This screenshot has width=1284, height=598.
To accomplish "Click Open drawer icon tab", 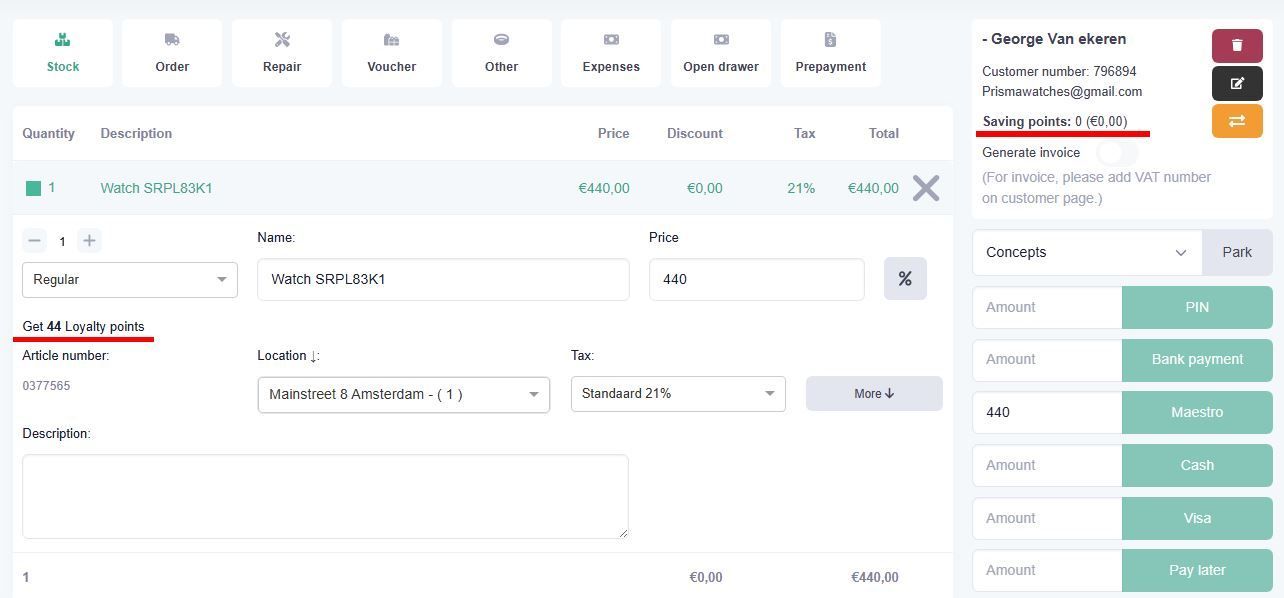I will [x=721, y=53].
